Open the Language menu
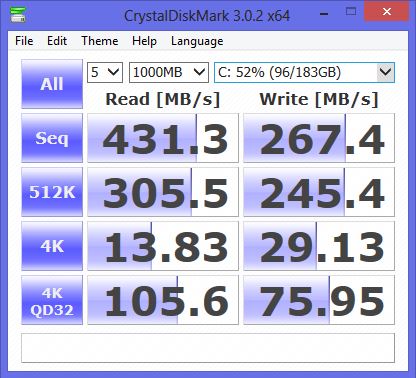Image resolution: width=416 pixels, height=378 pixels. [197, 41]
